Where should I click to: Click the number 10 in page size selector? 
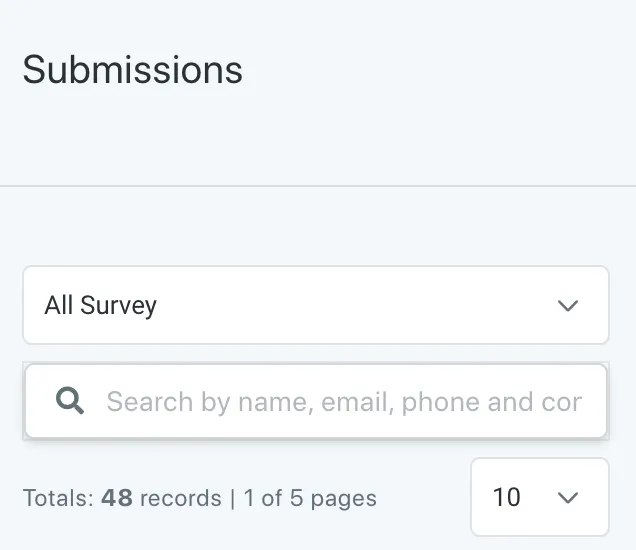pos(507,497)
